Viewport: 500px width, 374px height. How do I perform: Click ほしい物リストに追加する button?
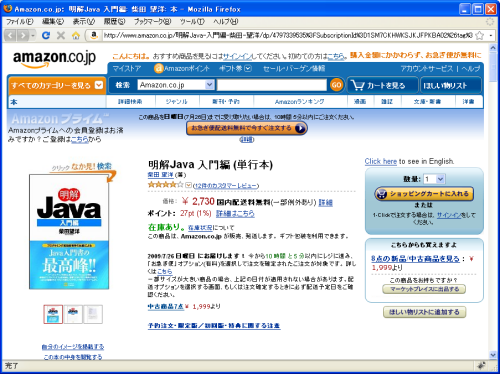[x=424, y=312]
